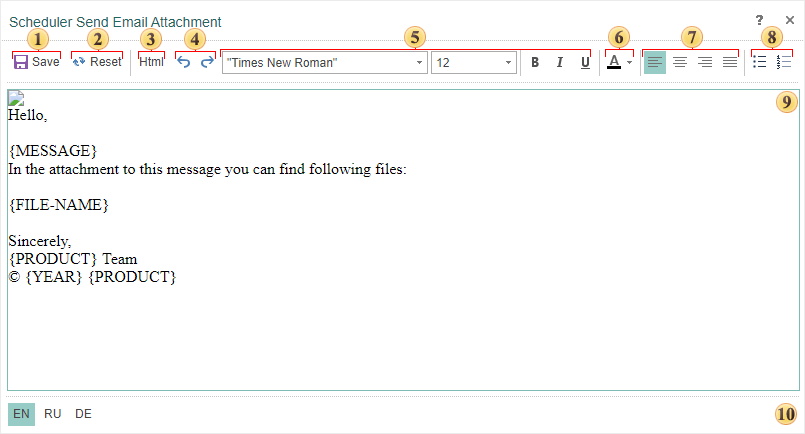Viewport: 805px width, 434px height.
Task: Insert a bulleted list
Action: click(x=759, y=63)
